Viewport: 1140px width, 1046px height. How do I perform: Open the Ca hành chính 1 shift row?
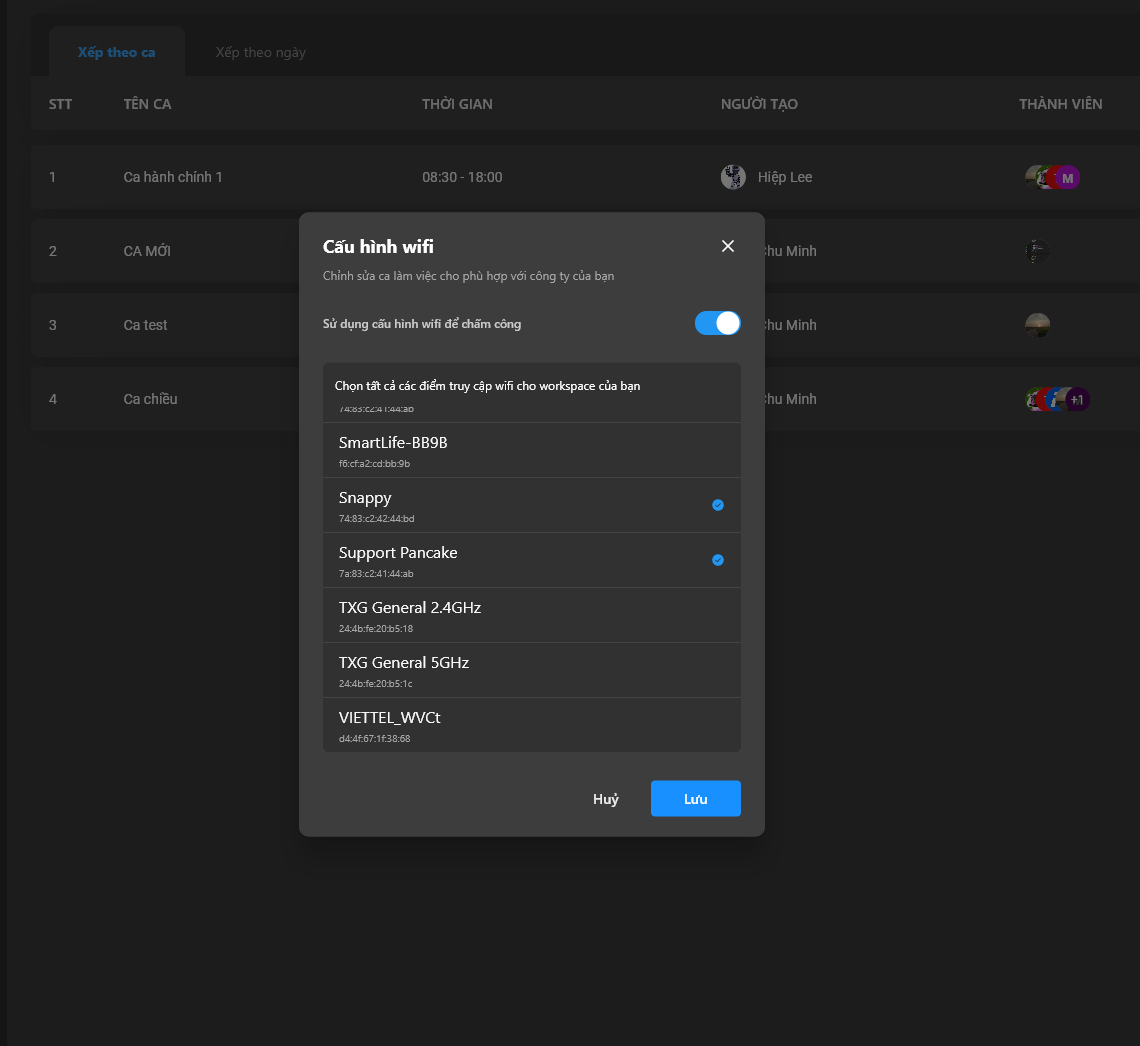point(173,177)
